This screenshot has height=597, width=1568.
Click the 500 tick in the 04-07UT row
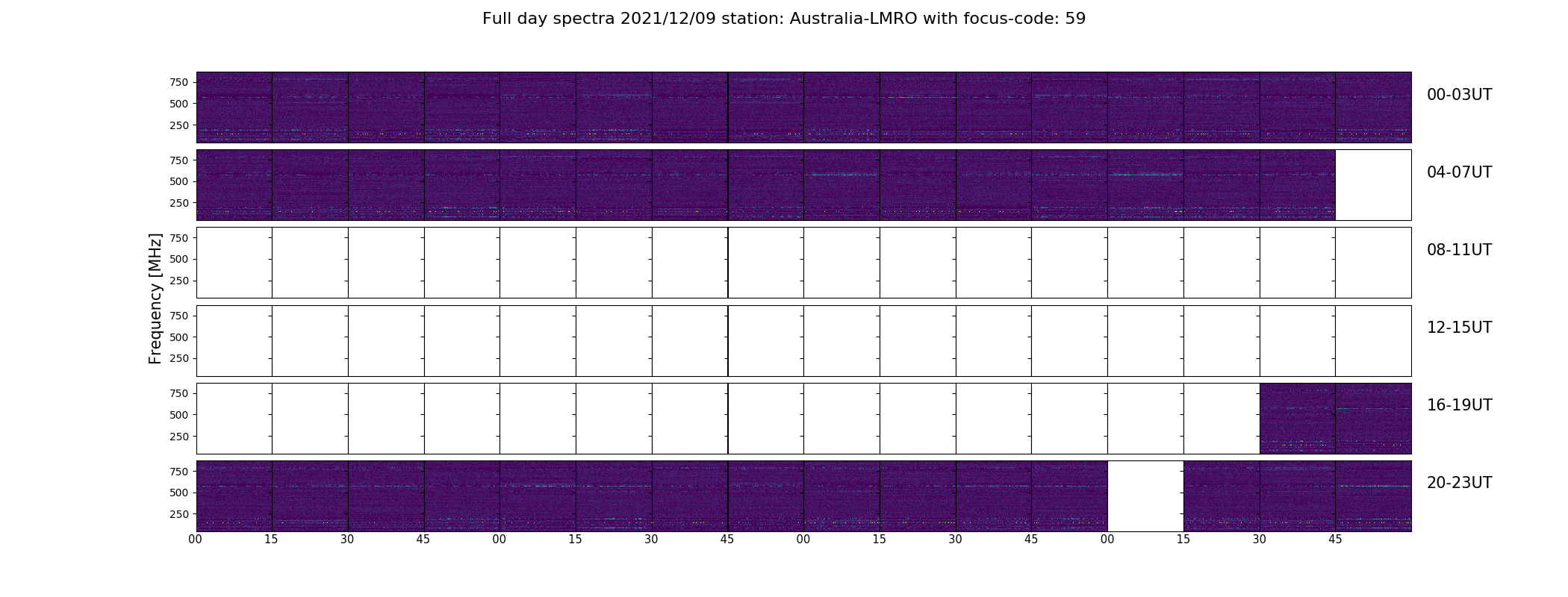pyautogui.click(x=179, y=181)
